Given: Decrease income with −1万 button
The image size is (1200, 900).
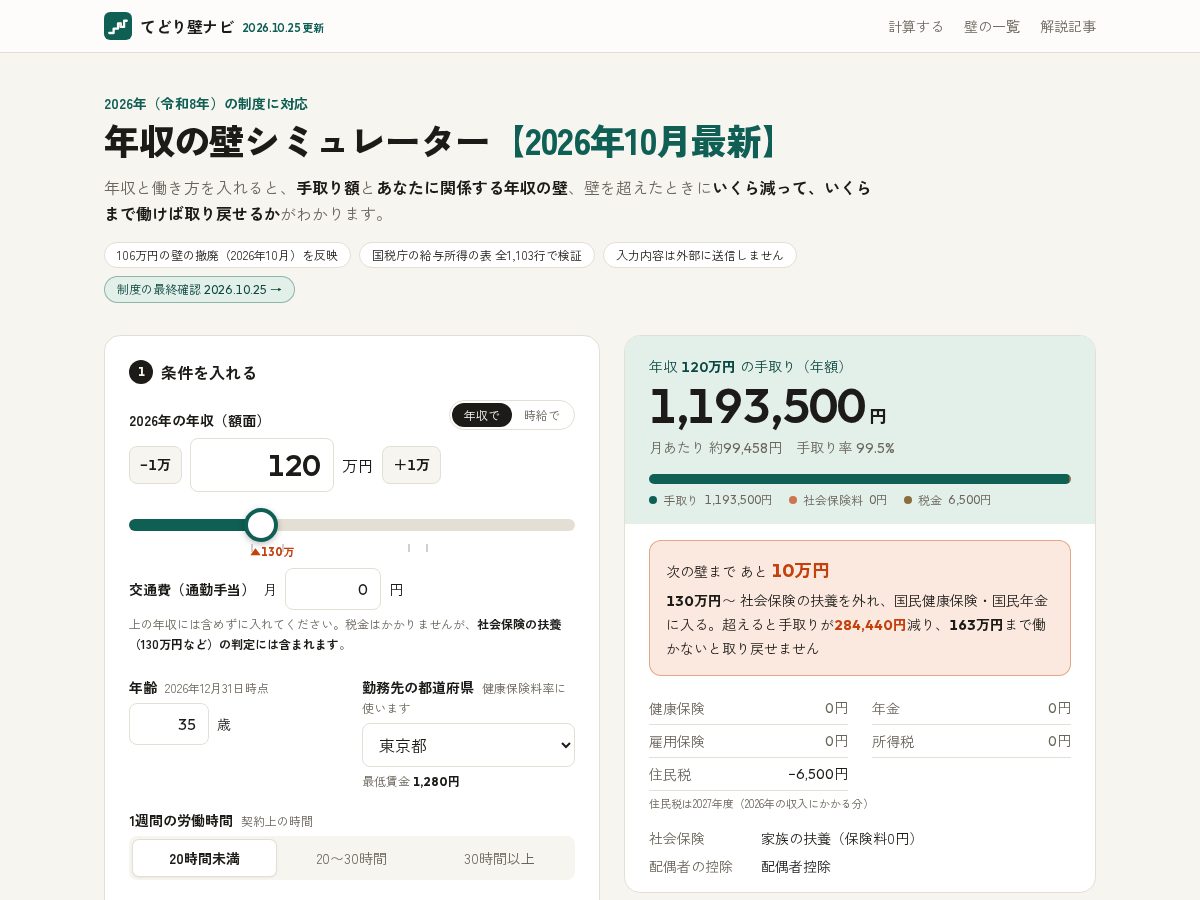Looking at the screenshot, I should (x=155, y=465).
